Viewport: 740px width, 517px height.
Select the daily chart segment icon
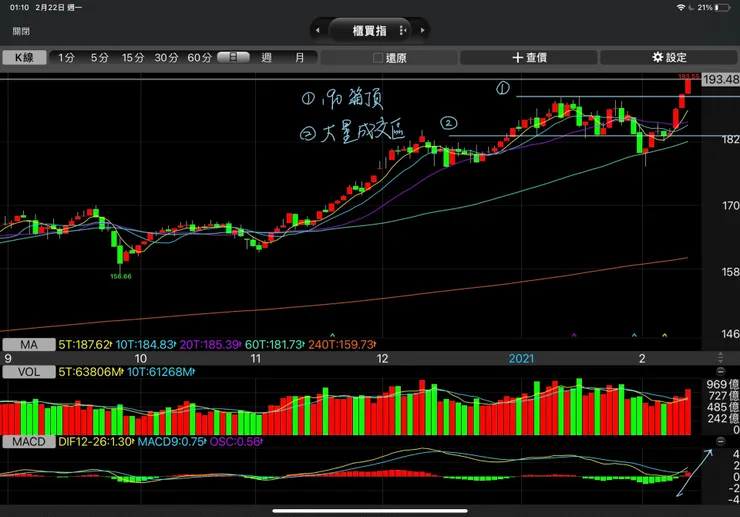coord(233,57)
